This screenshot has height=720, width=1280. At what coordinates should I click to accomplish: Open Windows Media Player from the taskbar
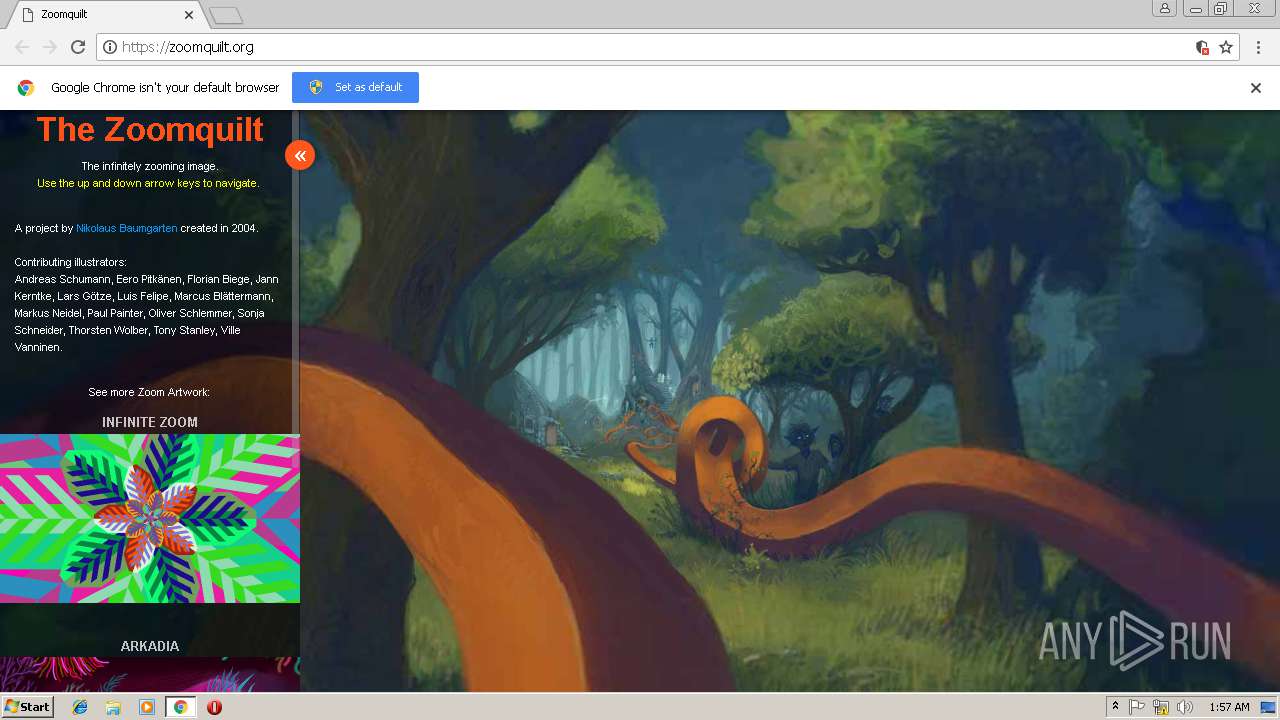(x=147, y=707)
